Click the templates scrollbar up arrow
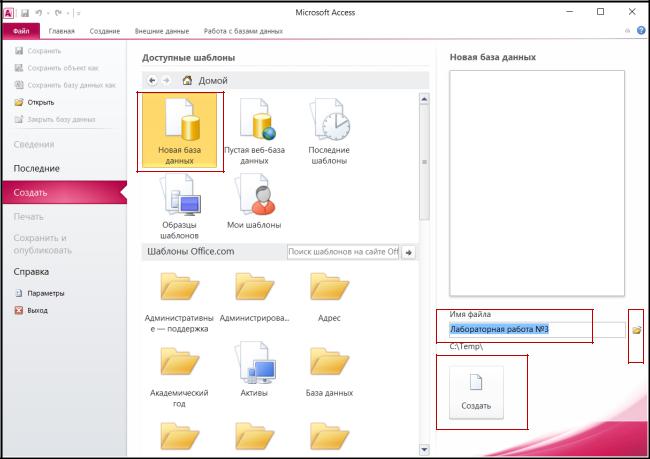650x459 pixels. [x=424, y=99]
